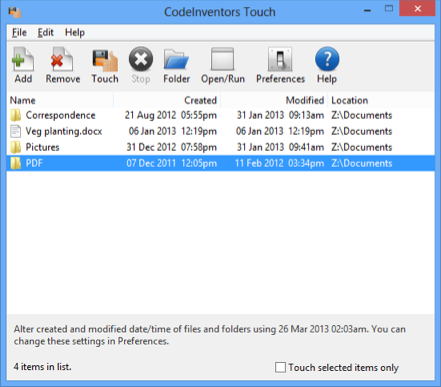Image resolution: width=441 pixels, height=387 pixels.
Task: Open the Edit menu
Action: [45, 33]
